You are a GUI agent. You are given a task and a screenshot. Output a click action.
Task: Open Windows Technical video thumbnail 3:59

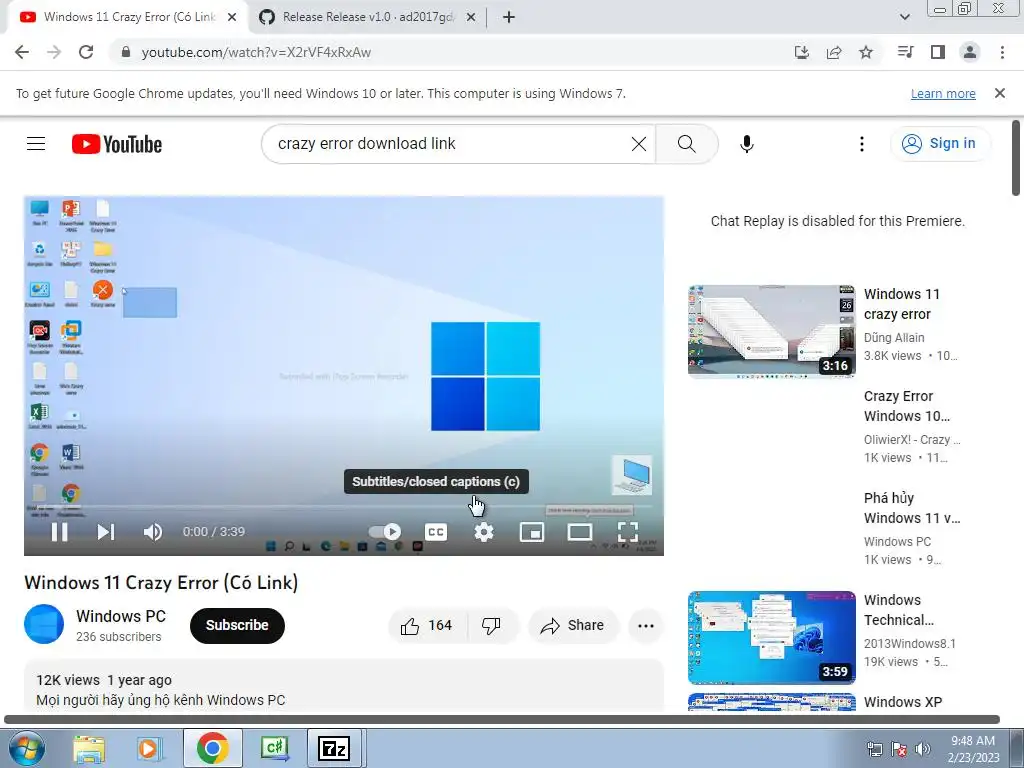pyautogui.click(x=771, y=637)
